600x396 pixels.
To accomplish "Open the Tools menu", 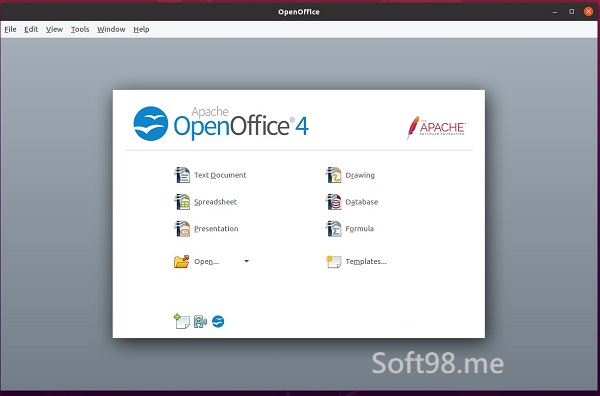I will click(80, 29).
